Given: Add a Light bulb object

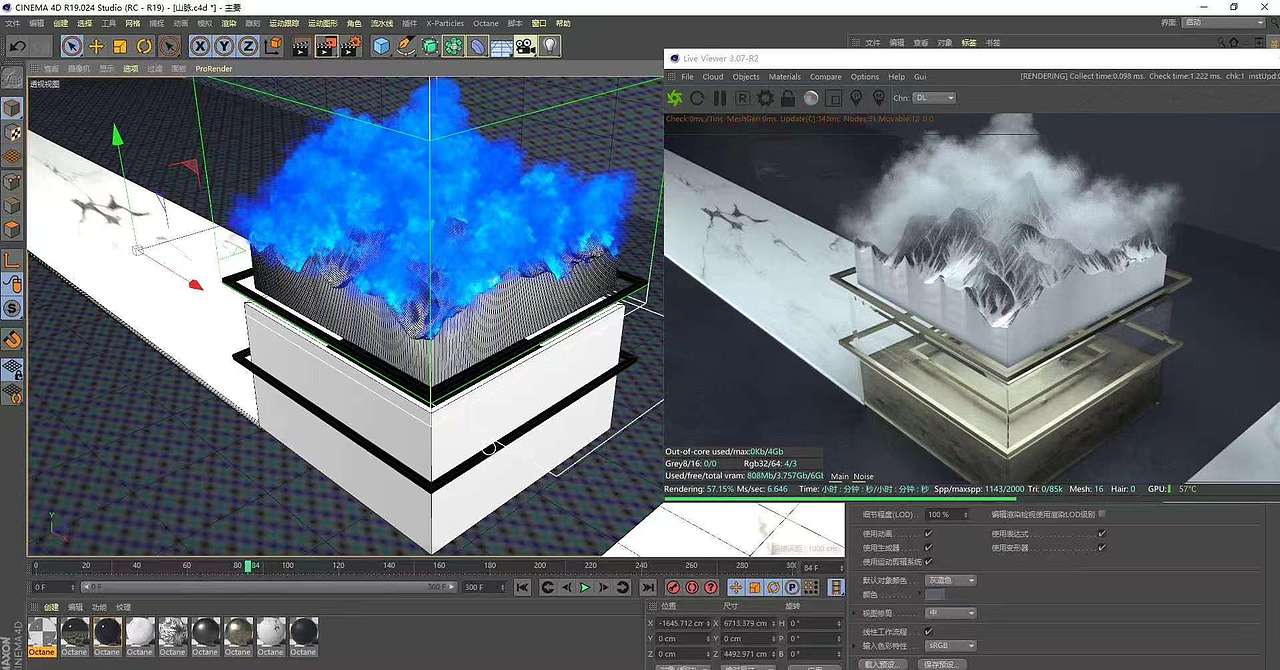Looking at the screenshot, I should coord(550,46).
